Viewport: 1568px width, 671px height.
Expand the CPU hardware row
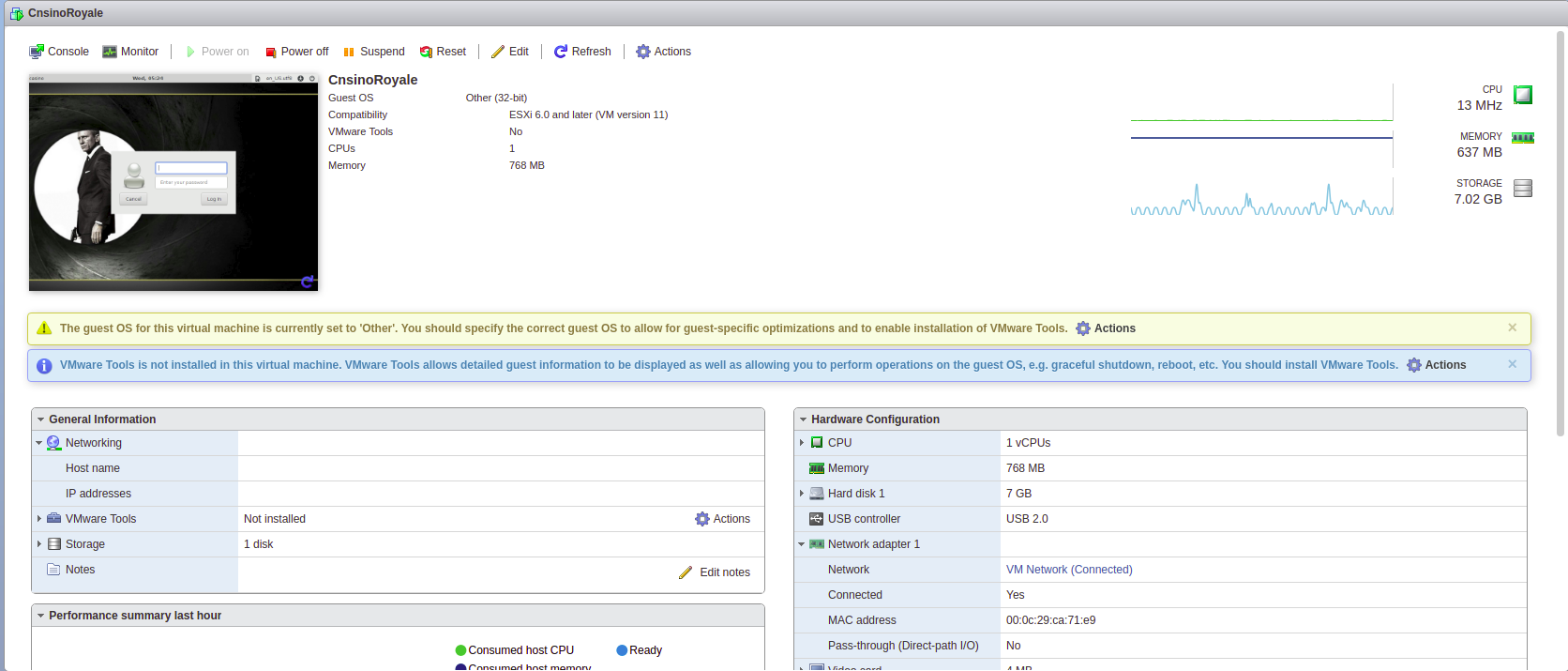(802, 443)
